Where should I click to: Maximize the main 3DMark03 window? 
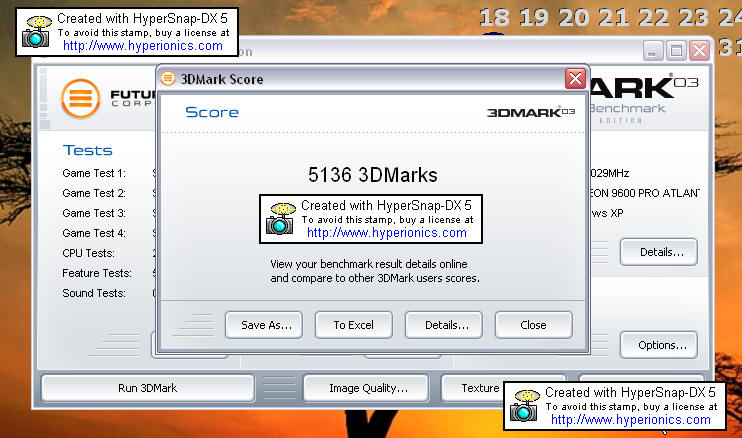pyautogui.click(x=676, y=51)
